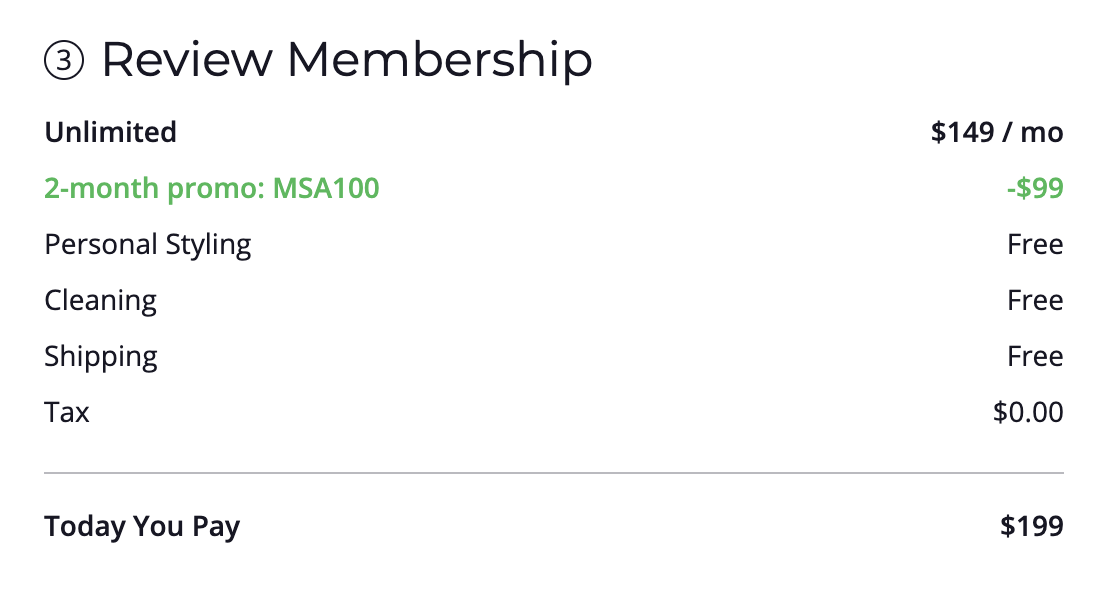Click the Tax label
The width and height of the screenshot is (1104, 598).
67,412
